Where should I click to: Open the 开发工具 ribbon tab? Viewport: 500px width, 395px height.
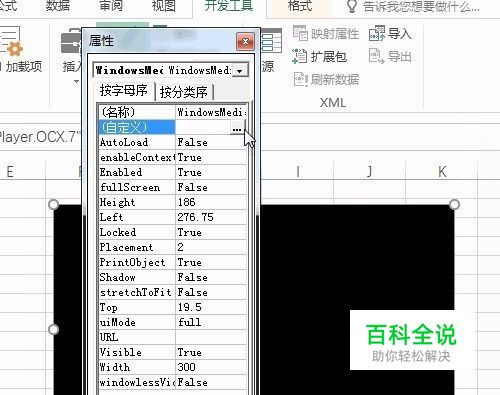click(229, 6)
